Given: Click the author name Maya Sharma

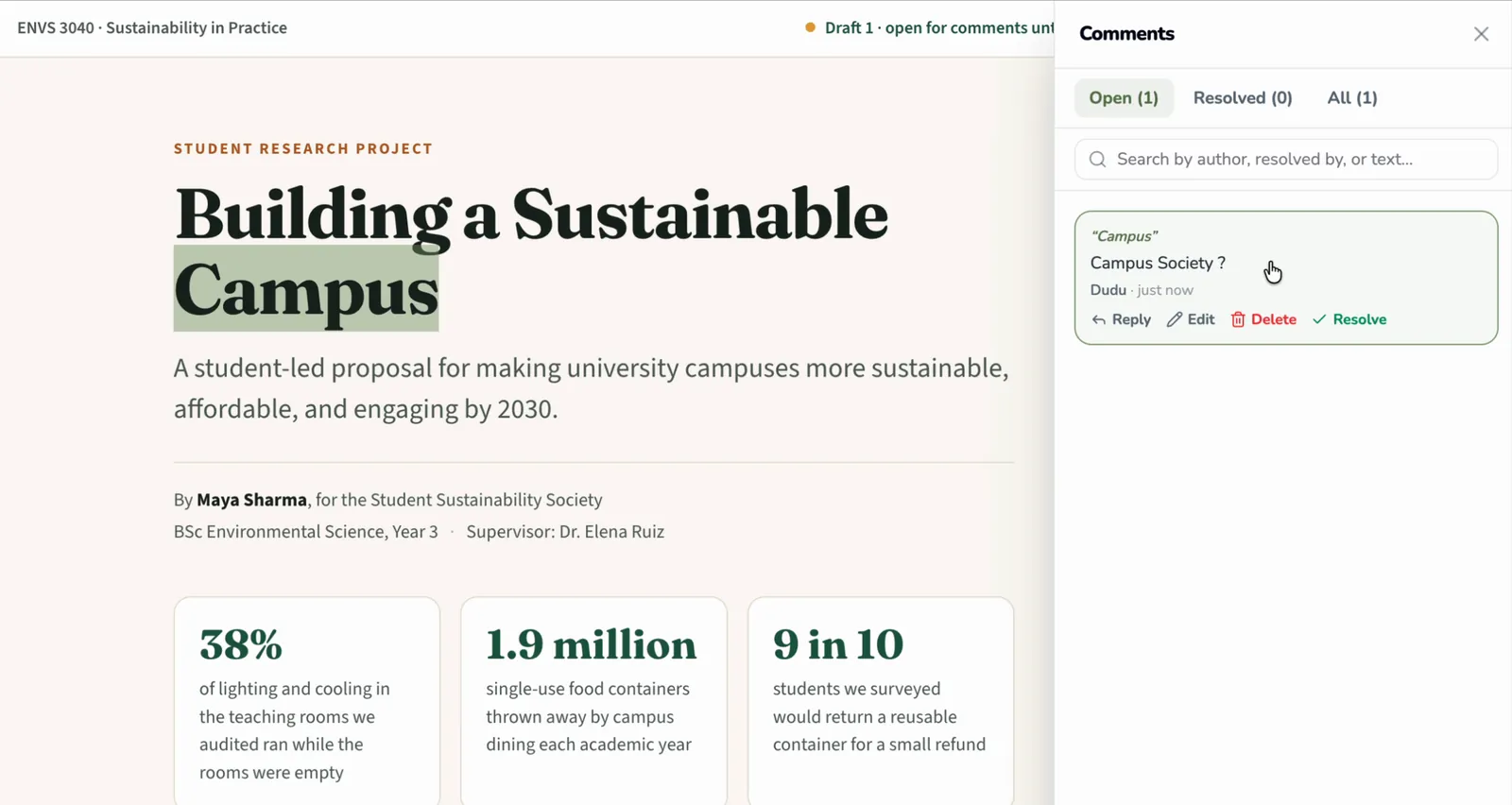Looking at the screenshot, I should [251, 500].
